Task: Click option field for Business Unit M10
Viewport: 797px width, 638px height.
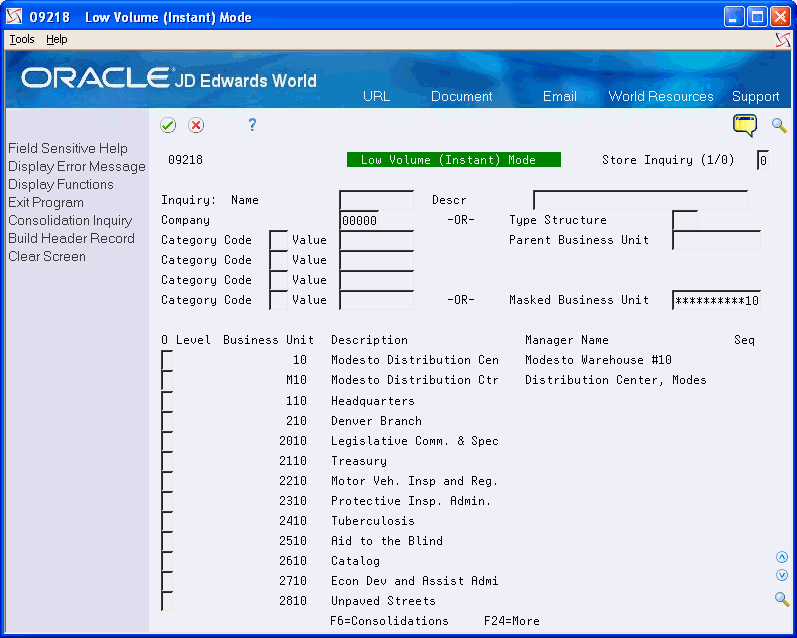Action: tap(167, 380)
